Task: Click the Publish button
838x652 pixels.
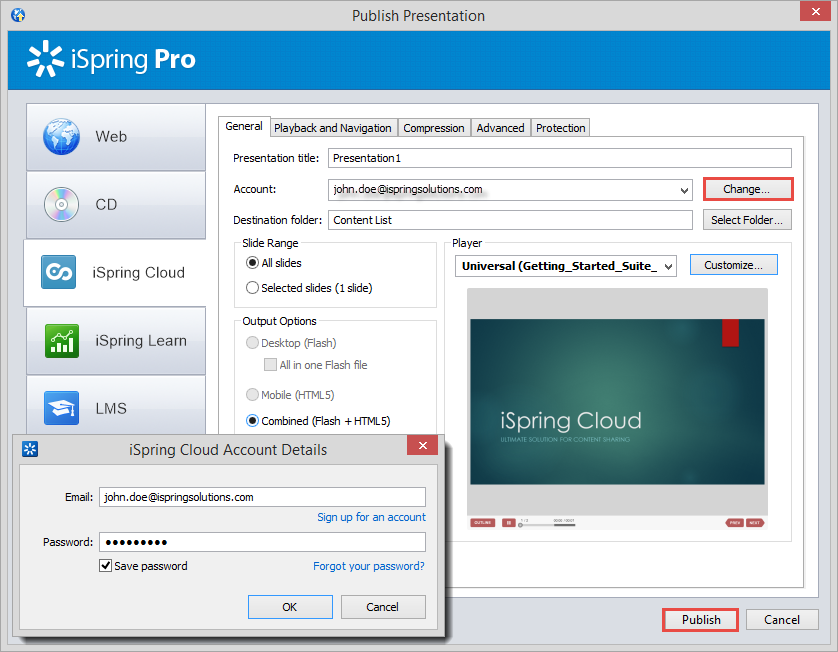Action: tap(701, 620)
